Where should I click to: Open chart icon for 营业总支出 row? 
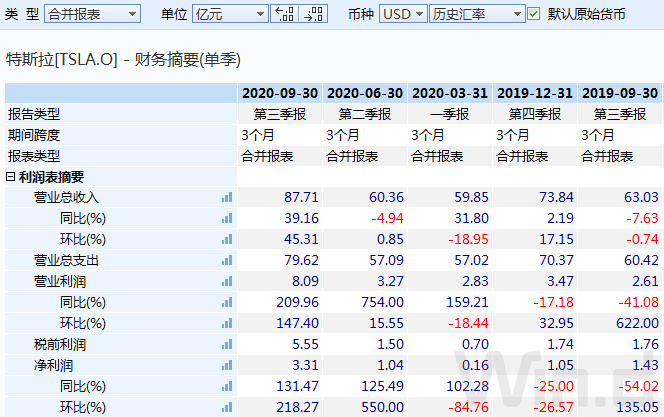click(x=227, y=260)
